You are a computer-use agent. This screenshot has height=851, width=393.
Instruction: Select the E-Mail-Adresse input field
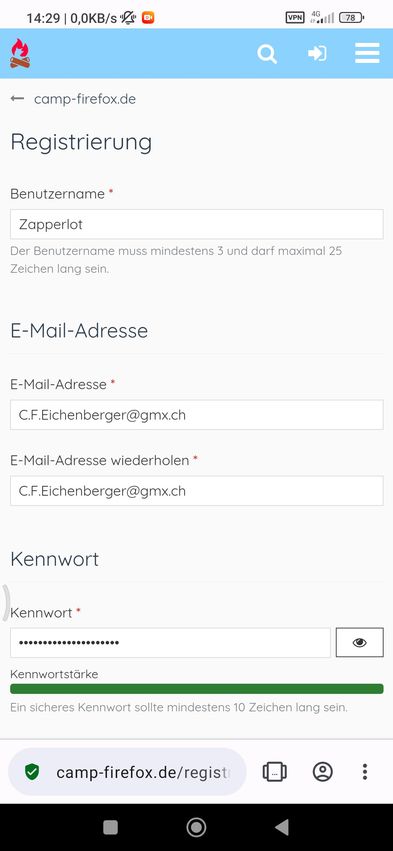tap(196, 415)
